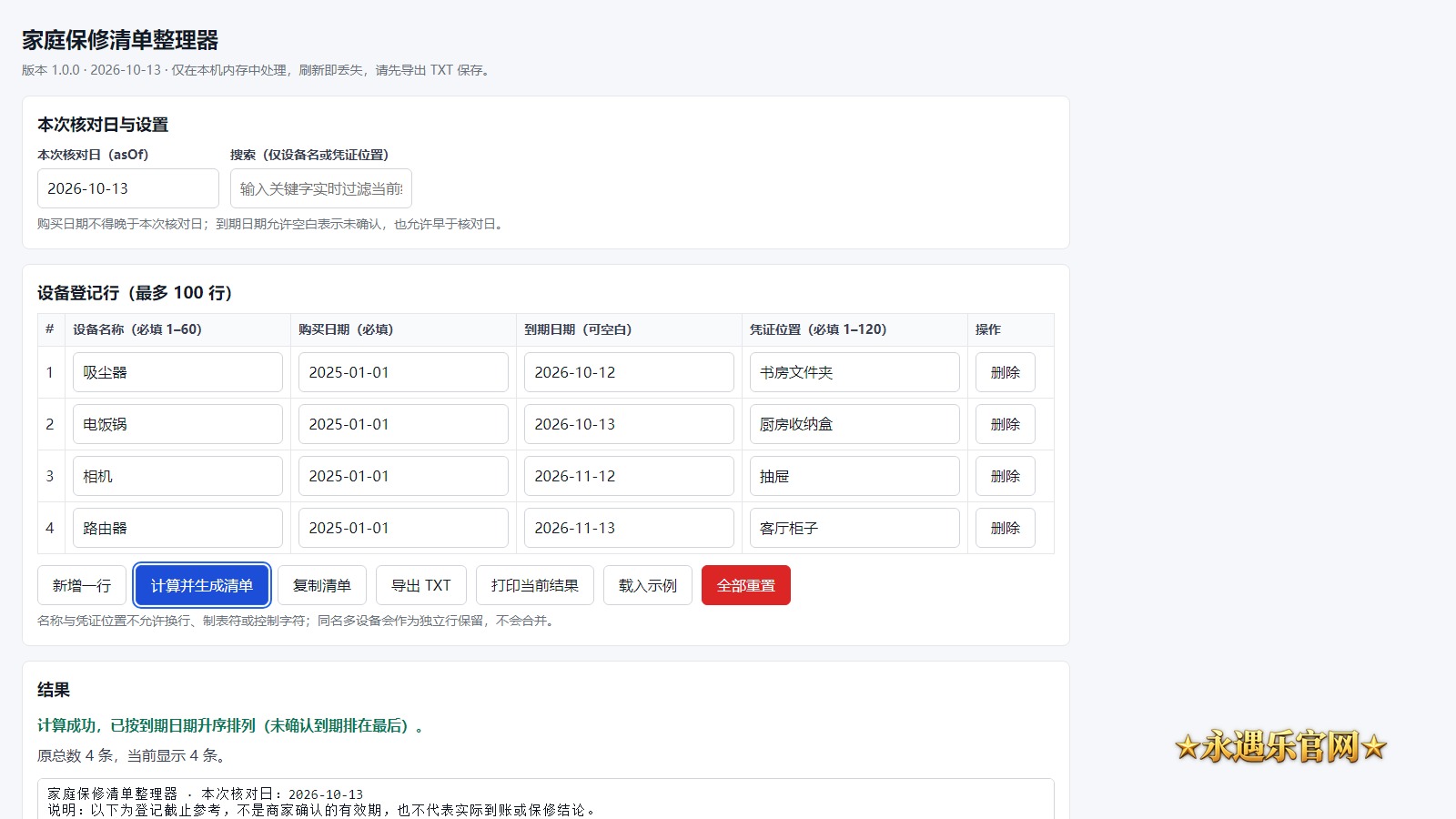Click the 计算成功 status message
Image resolution: width=1456 pixels, height=819 pixels.
coord(230,725)
